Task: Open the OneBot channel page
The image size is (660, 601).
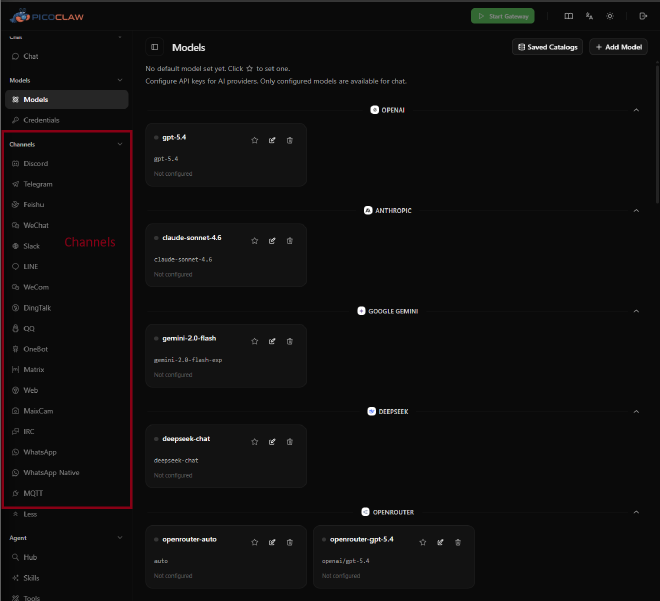Action: tap(67, 349)
